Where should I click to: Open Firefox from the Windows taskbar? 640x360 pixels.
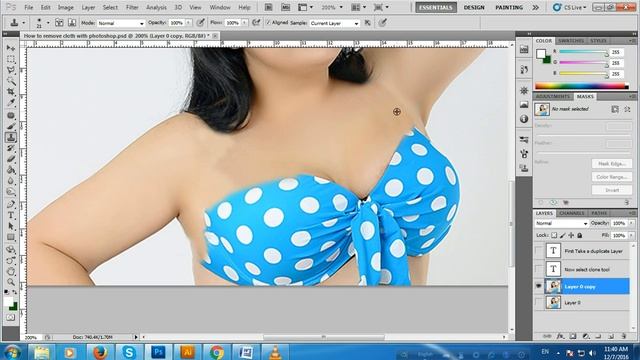100,352
